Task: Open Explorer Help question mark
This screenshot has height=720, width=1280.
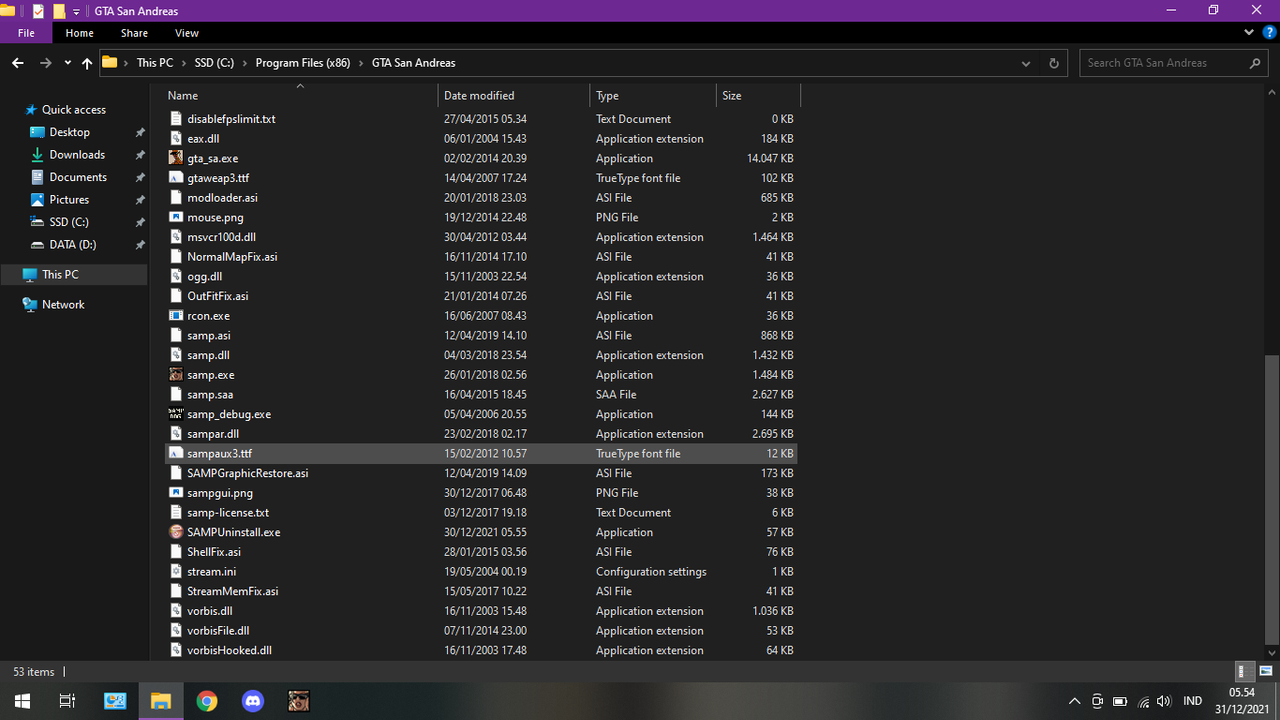Action: [1269, 33]
